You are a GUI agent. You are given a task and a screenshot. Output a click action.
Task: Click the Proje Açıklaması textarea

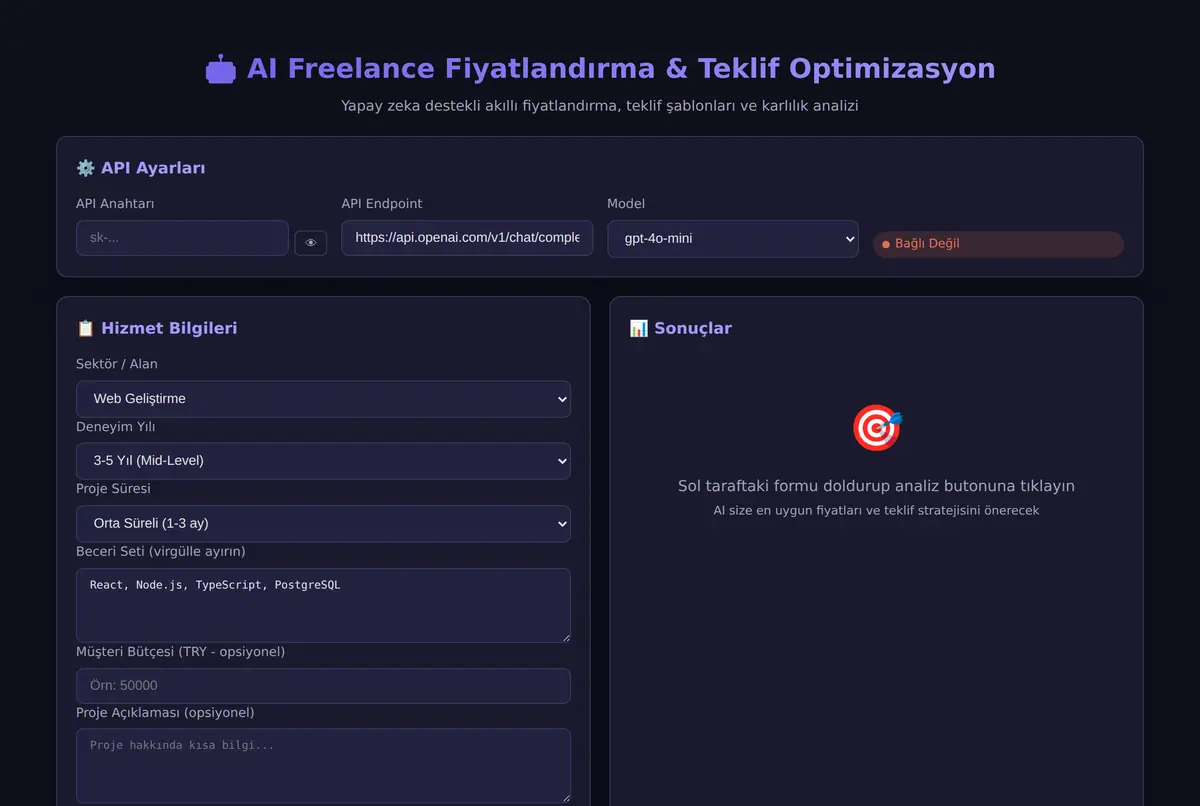(x=323, y=765)
